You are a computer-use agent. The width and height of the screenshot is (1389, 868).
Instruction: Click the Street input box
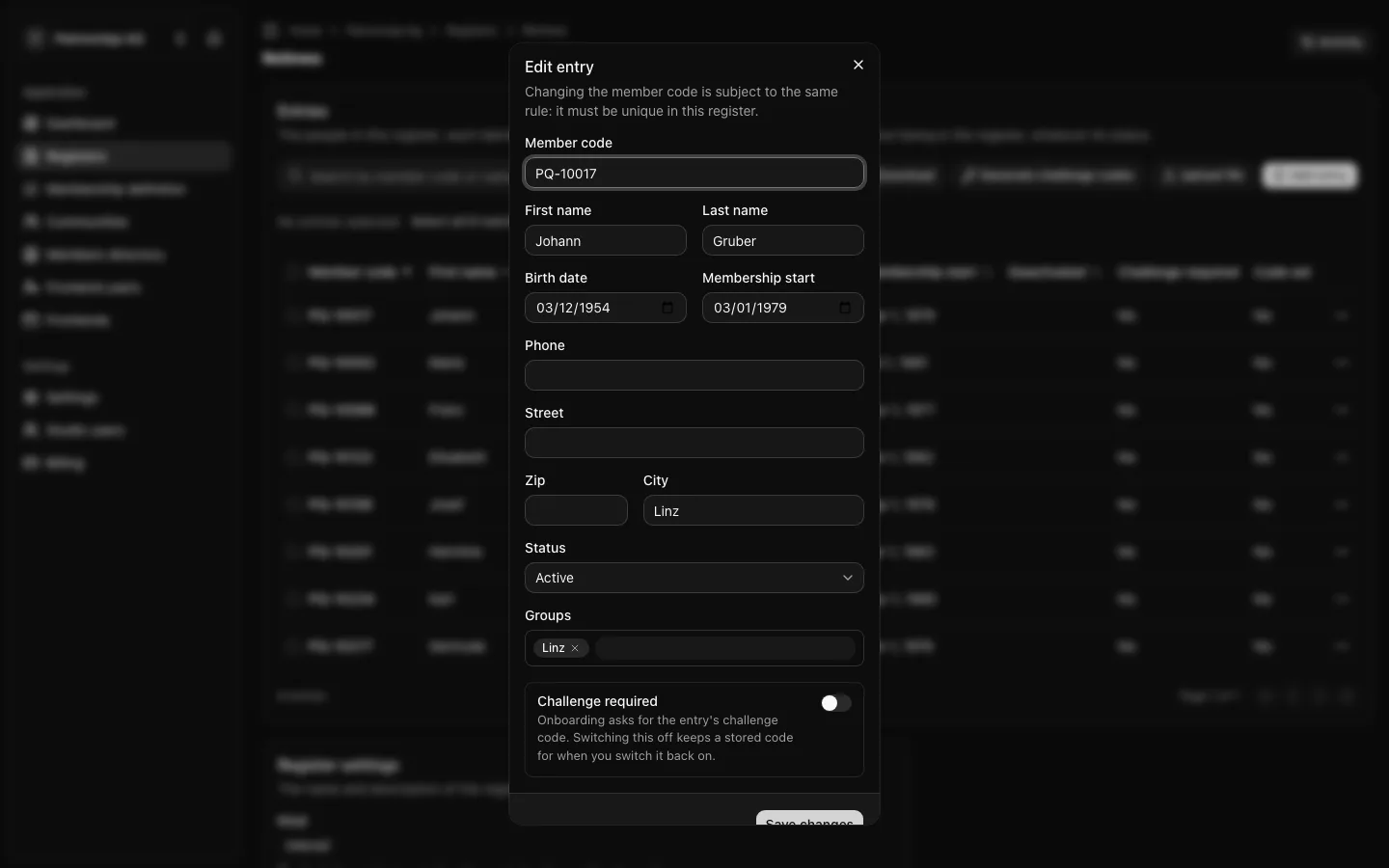click(694, 443)
